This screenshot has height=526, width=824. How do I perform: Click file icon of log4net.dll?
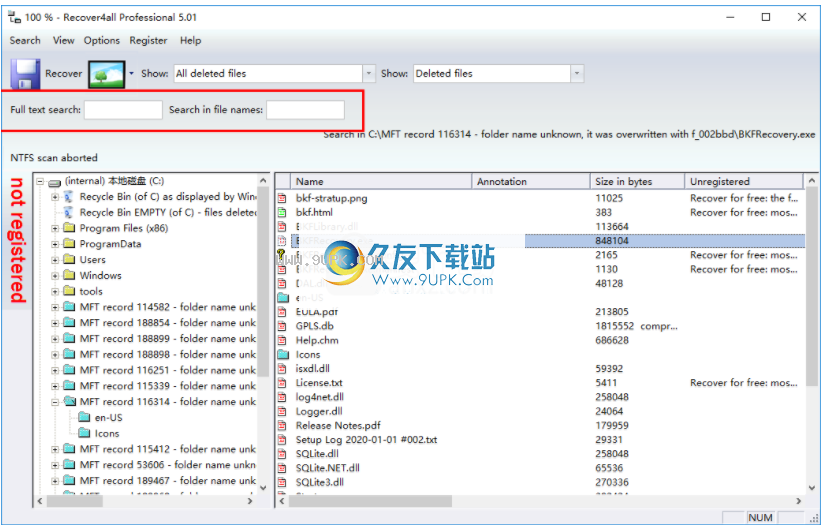282,397
